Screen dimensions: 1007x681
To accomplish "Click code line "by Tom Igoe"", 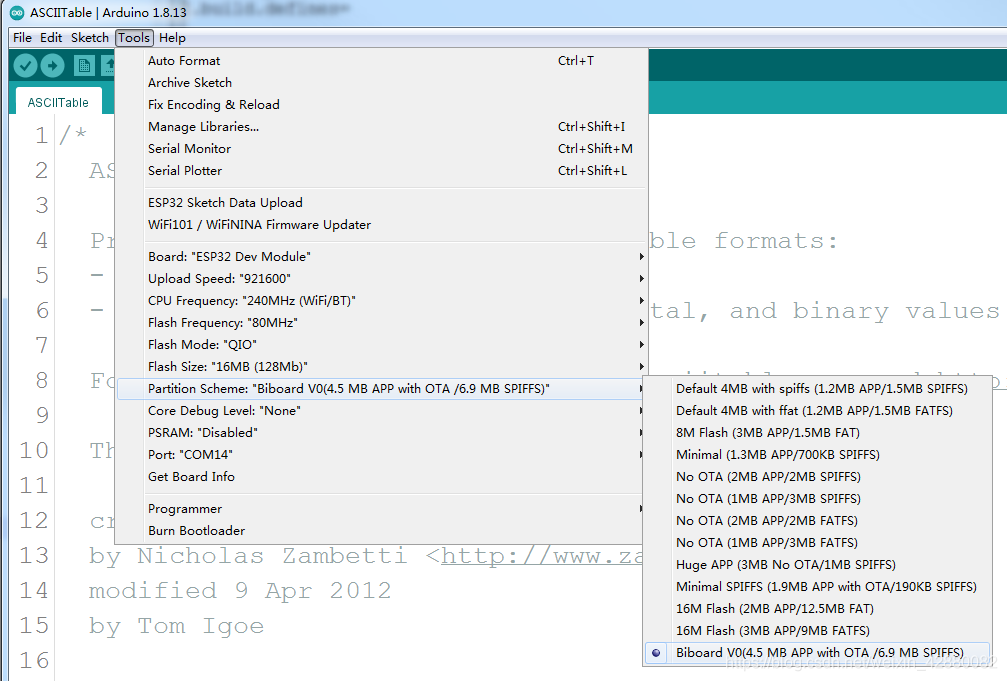I will point(176,626).
